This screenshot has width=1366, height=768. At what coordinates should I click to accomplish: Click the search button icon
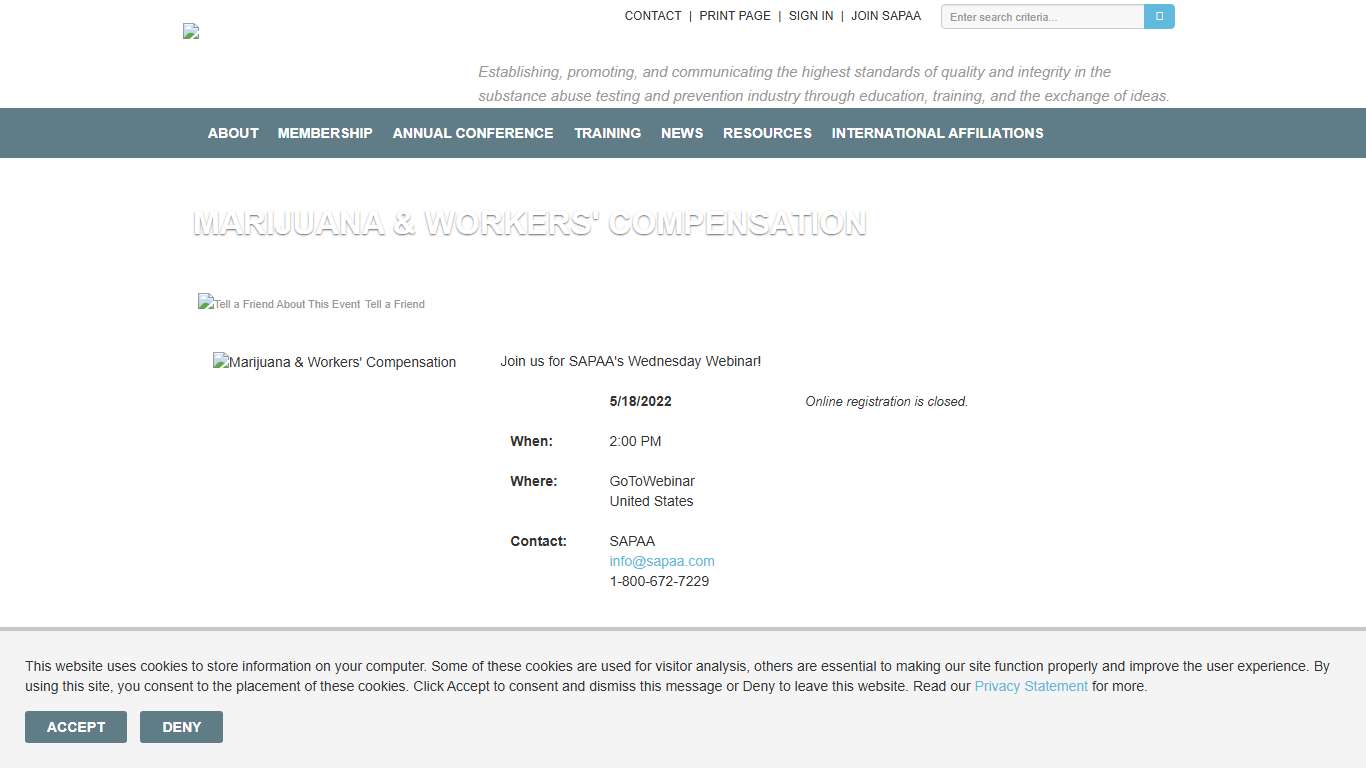[1159, 17]
